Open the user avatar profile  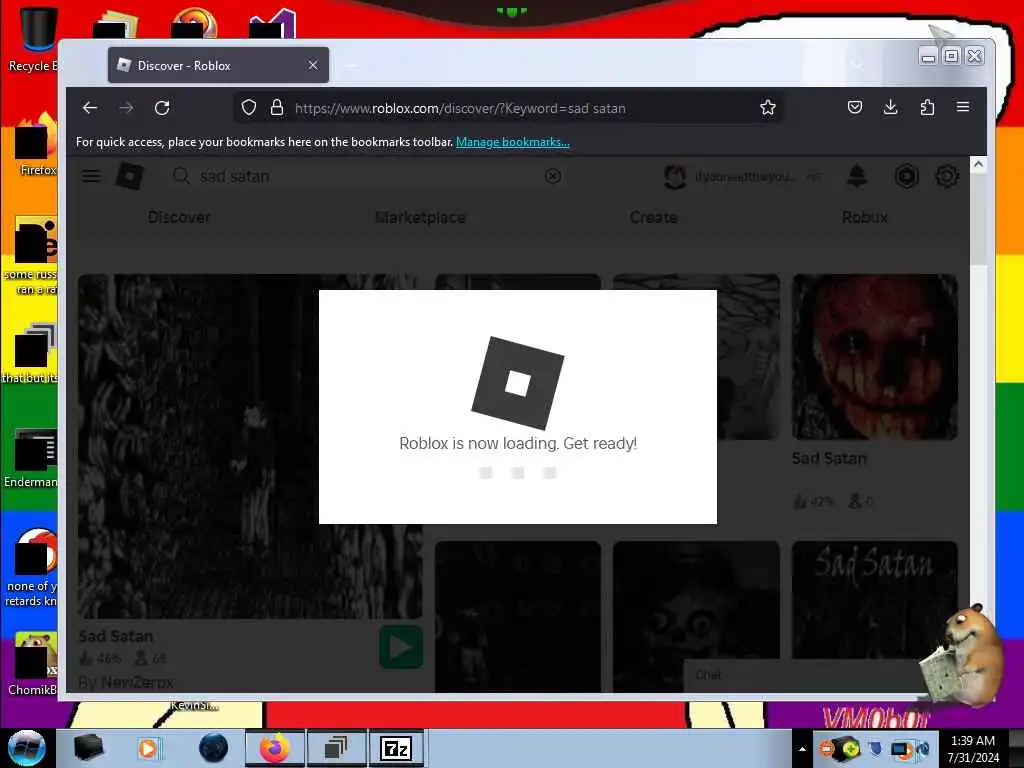[x=675, y=176]
